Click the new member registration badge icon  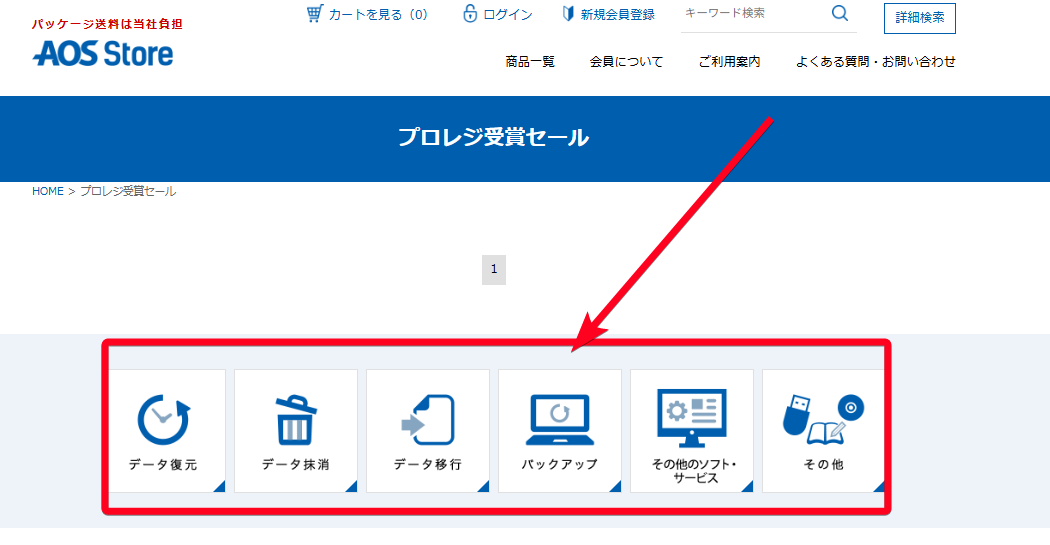tap(568, 13)
